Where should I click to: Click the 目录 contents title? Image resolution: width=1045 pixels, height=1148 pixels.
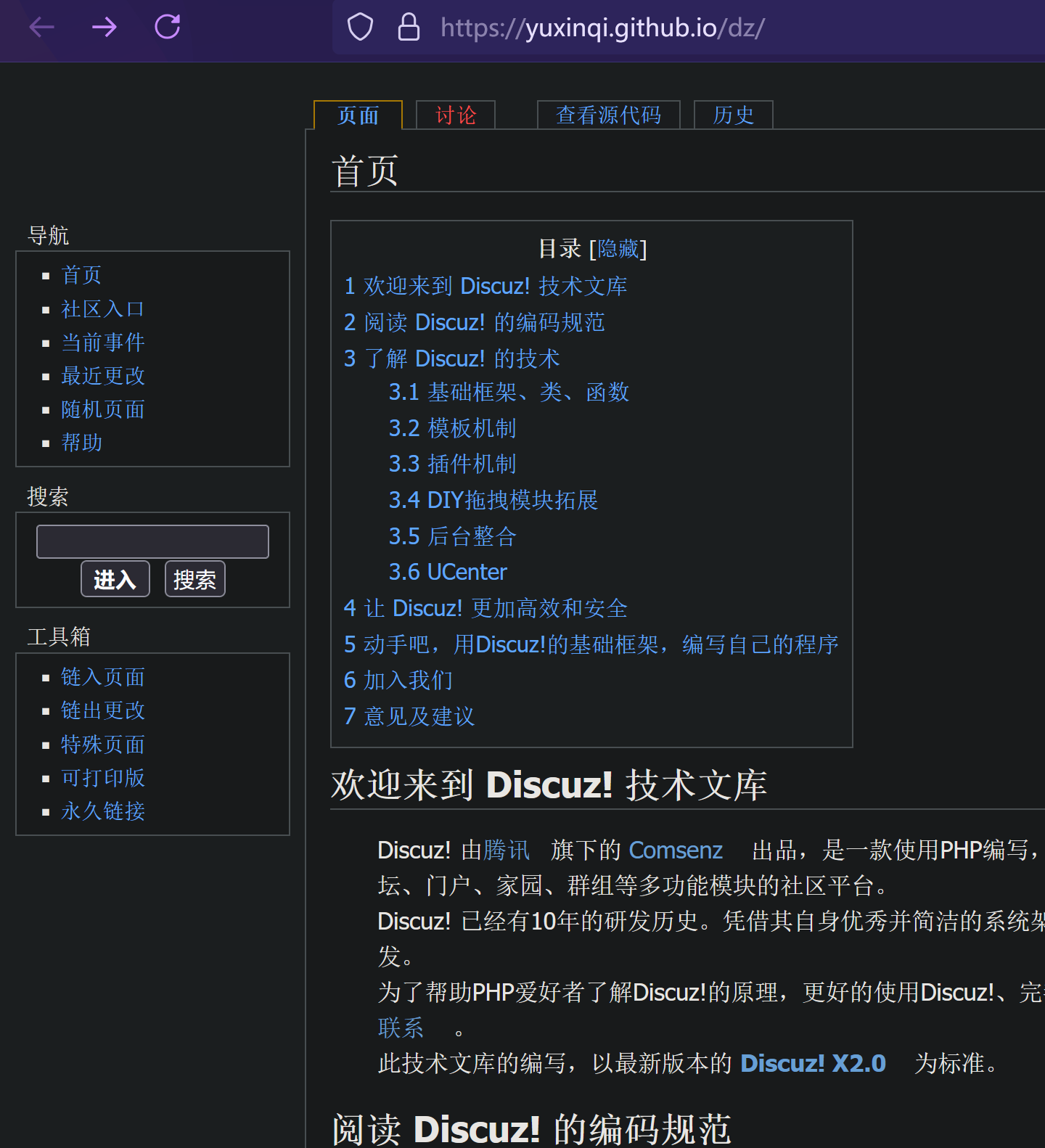560,249
